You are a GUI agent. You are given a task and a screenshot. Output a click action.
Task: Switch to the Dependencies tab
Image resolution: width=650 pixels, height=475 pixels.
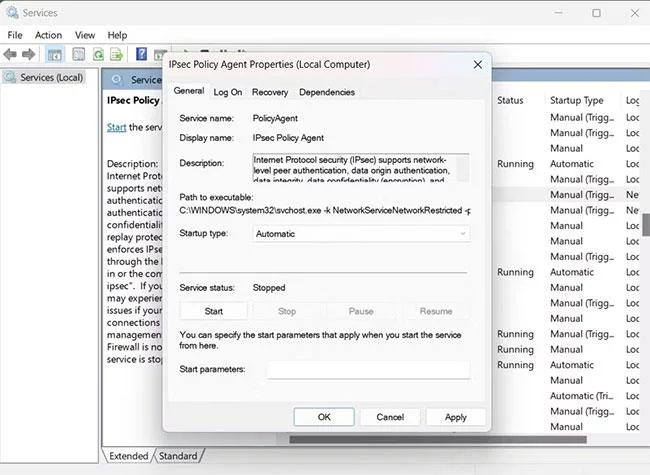click(x=327, y=92)
